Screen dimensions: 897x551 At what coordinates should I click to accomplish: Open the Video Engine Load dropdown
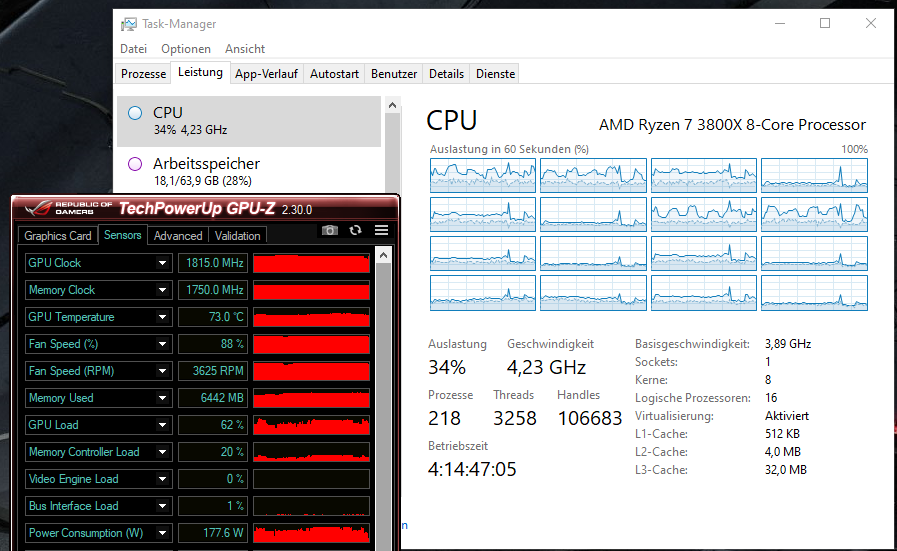[x=162, y=479]
